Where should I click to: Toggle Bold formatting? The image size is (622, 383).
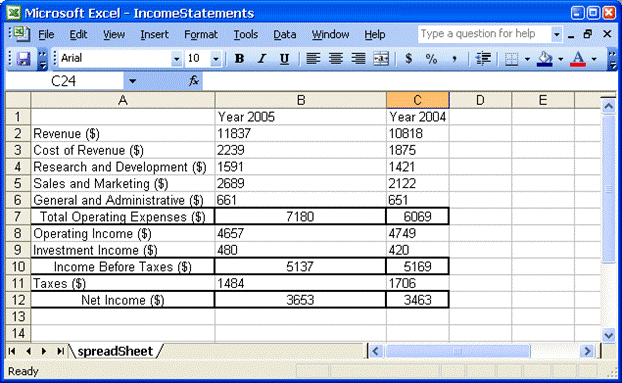(x=239, y=59)
